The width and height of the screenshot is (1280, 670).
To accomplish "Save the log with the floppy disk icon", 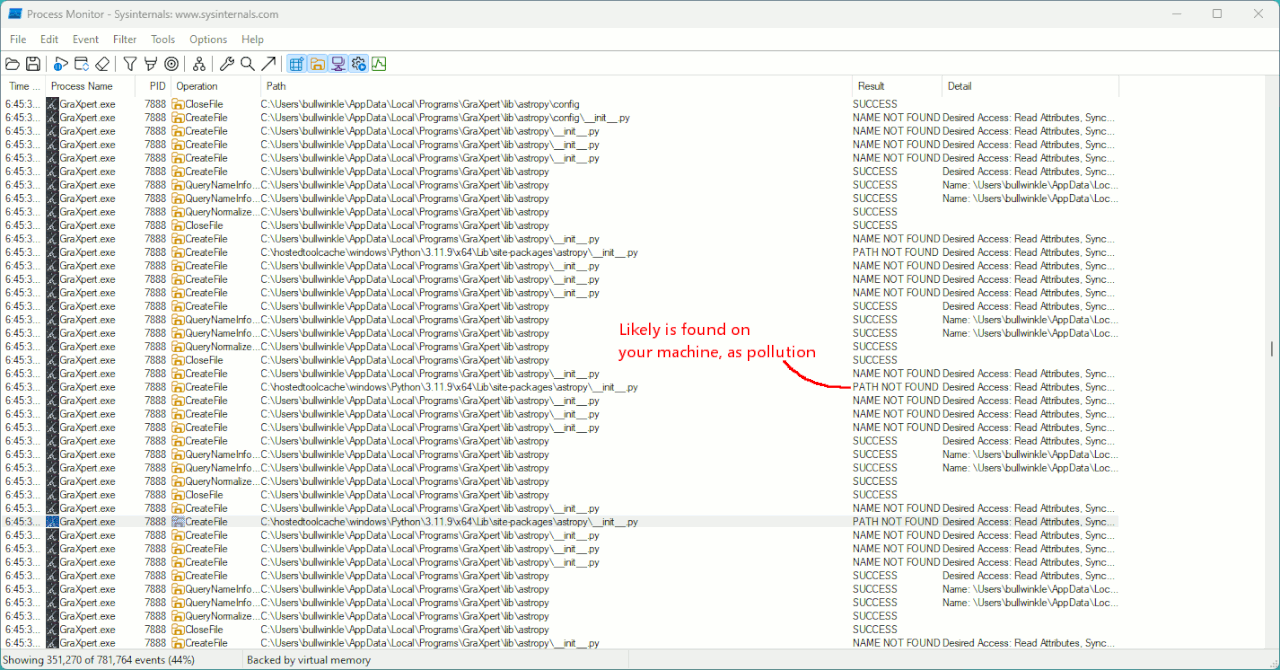I will [33, 64].
